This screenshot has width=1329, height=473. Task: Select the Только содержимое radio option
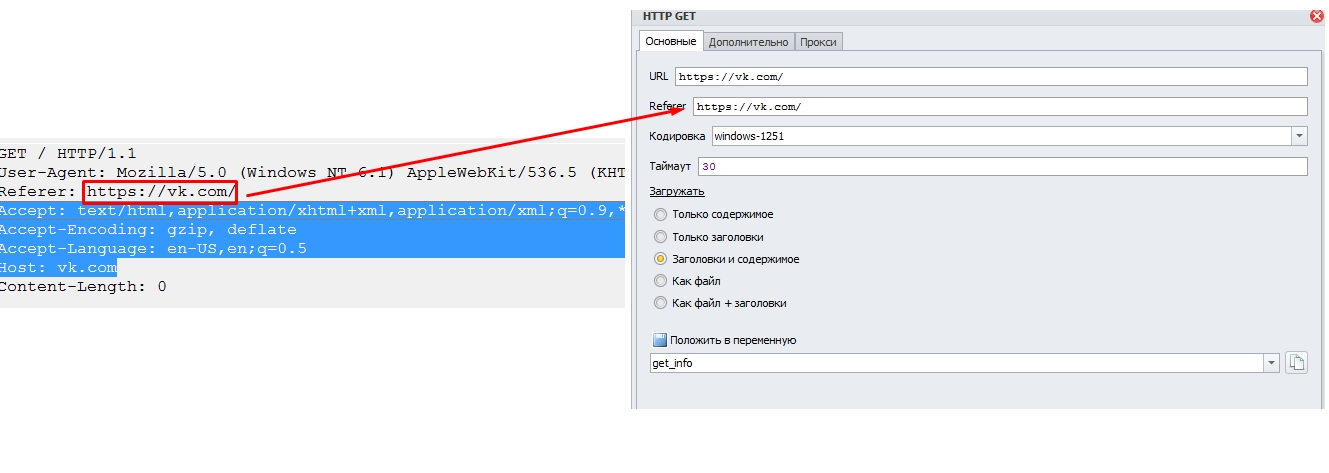point(660,214)
